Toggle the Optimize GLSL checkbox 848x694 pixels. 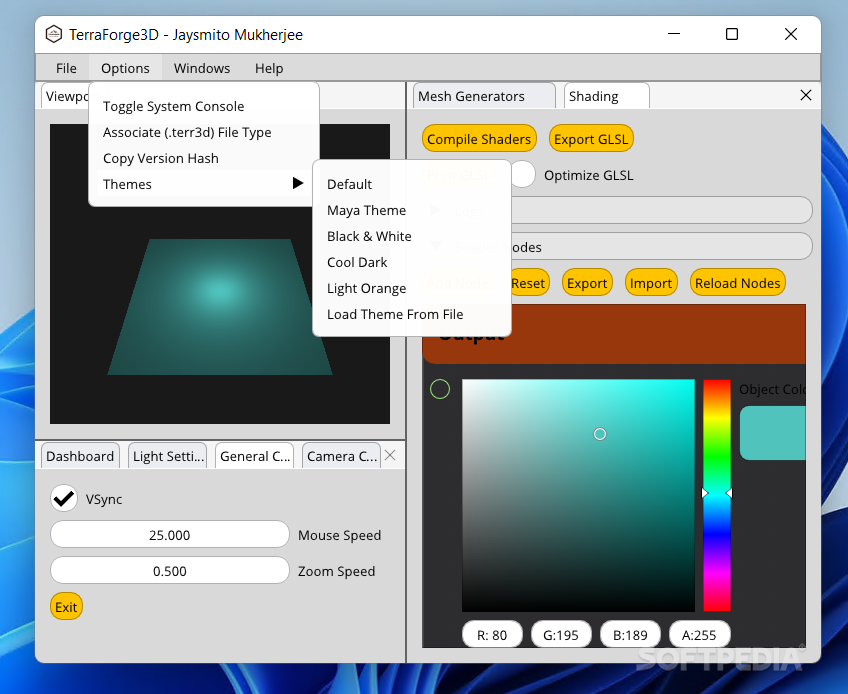click(523, 175)
